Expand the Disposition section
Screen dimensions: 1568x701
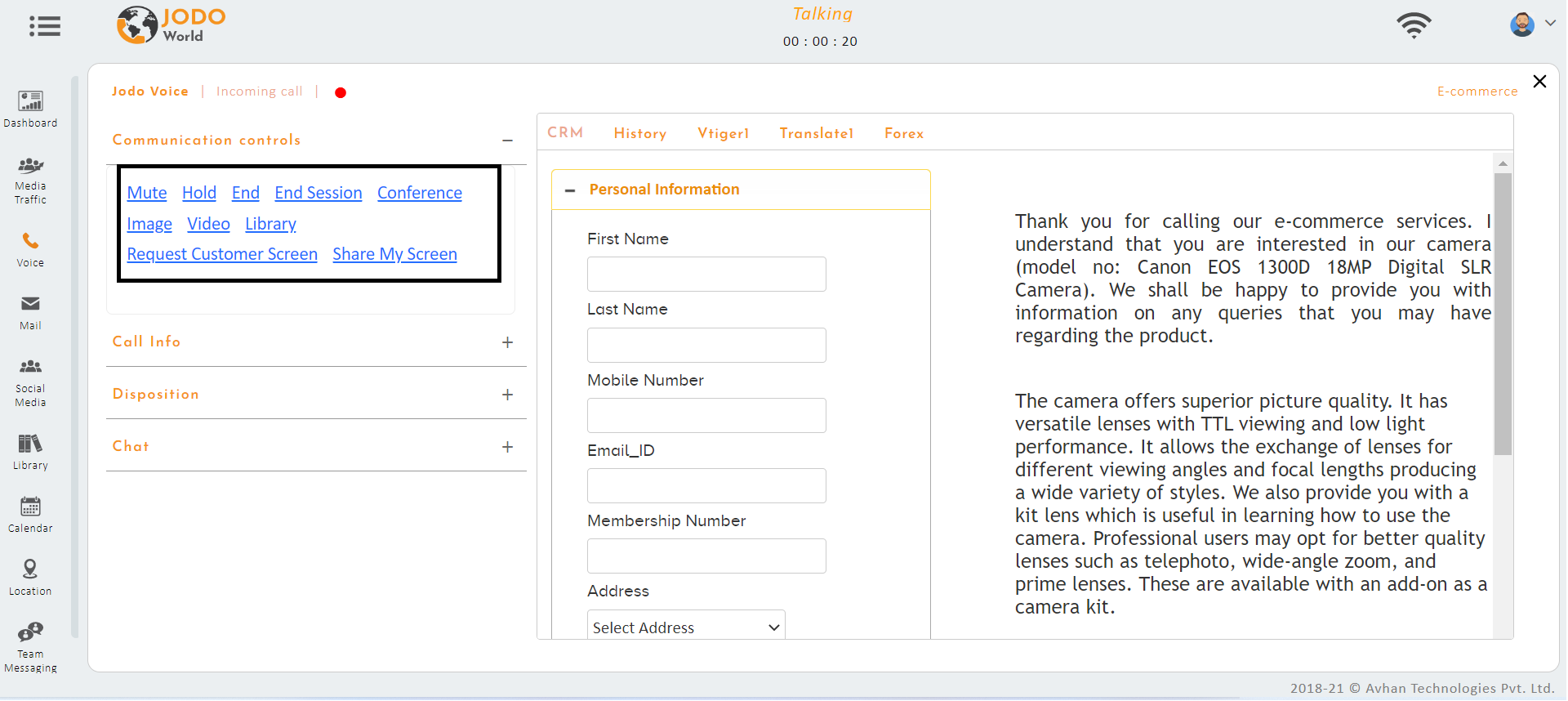coord(507,395)
